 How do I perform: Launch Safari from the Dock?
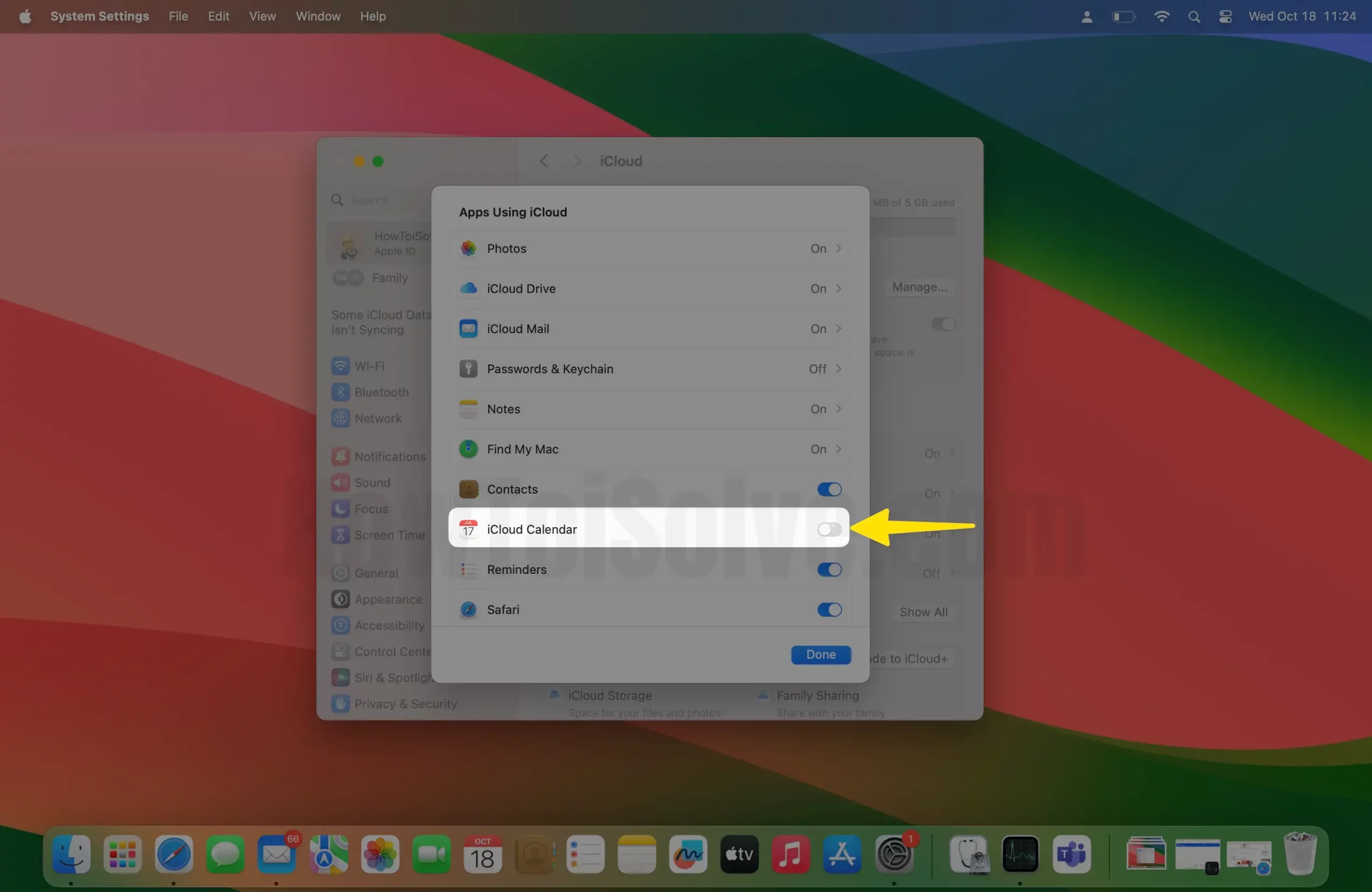pyautogui.click(x=174, y=854)
